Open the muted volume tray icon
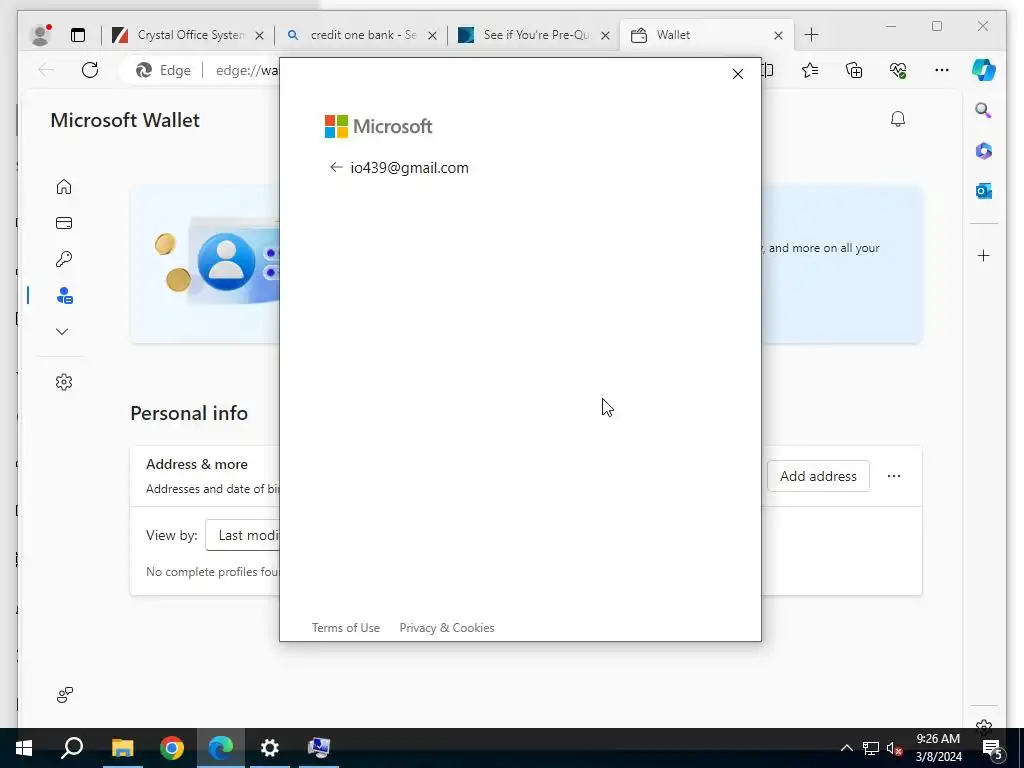 pos(895,748)
